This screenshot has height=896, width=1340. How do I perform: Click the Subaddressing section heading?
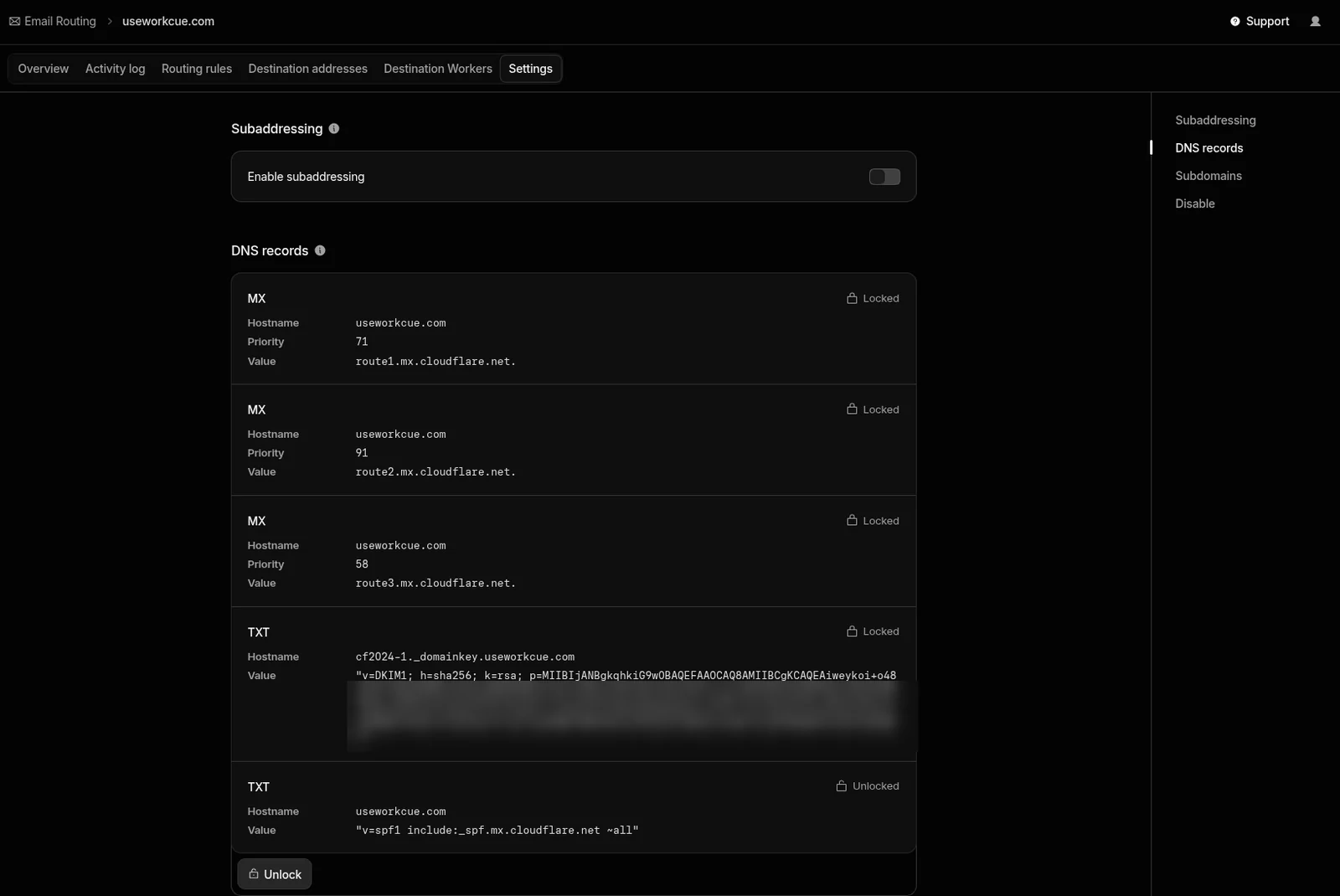(x=276, y=129)
